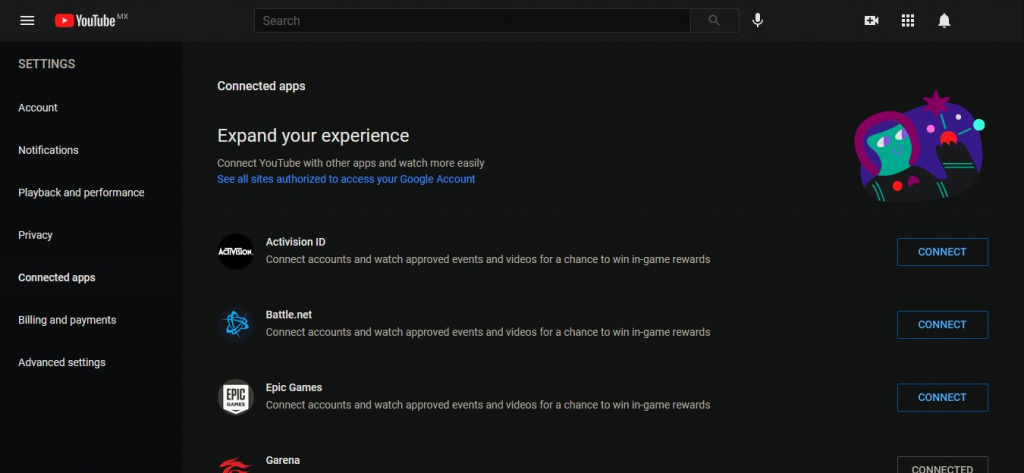Image resolution: width=1024 pixels, height=473 pixels.
Task: Click the Battle.net app name
Action: 289,314
